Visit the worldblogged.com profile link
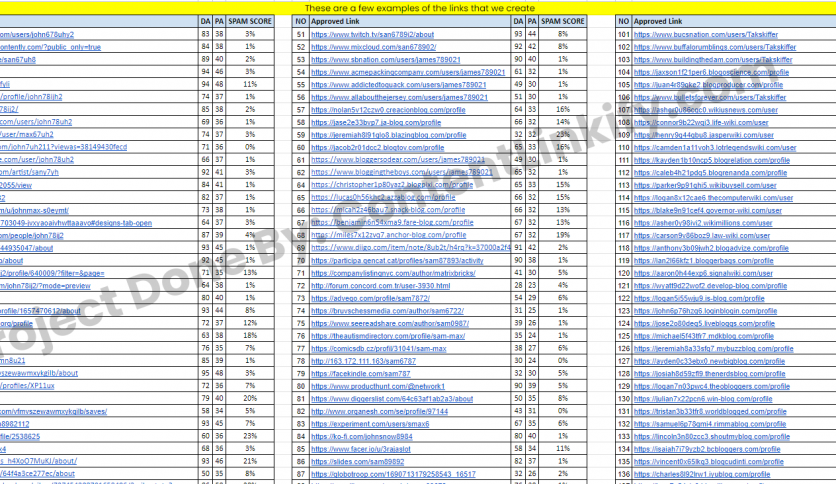This screenshot has height=484, width=836. click(710, 412)
